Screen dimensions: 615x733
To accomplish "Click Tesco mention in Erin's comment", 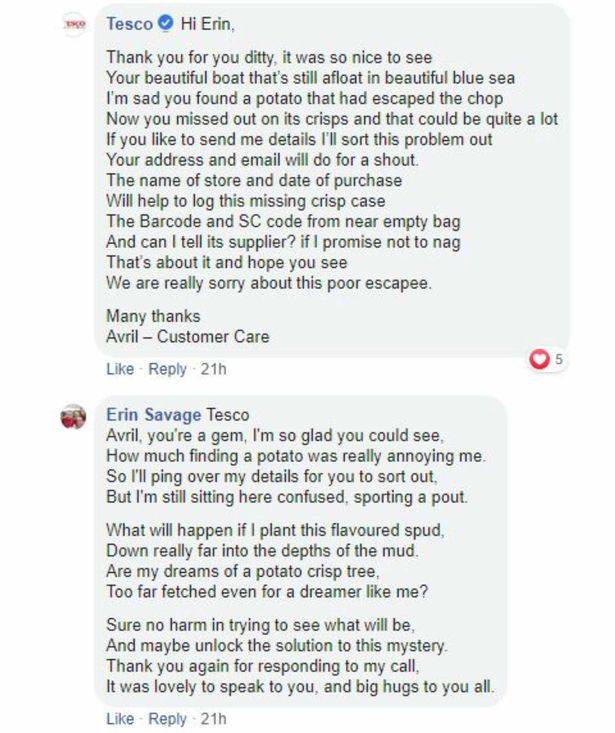I will coord(228,415).
